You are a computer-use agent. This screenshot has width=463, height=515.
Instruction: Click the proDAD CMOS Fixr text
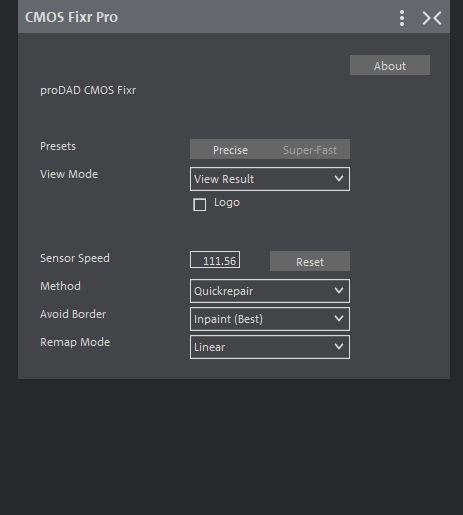point(88,90)
